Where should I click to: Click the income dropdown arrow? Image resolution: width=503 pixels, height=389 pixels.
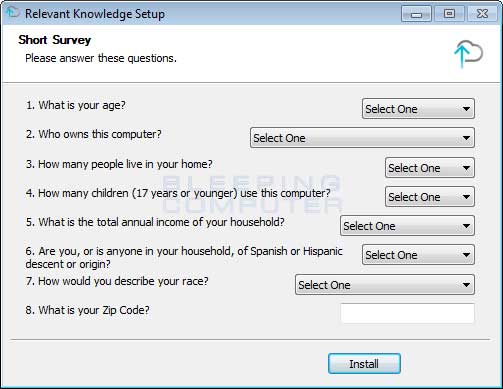(x=466, y=226)
